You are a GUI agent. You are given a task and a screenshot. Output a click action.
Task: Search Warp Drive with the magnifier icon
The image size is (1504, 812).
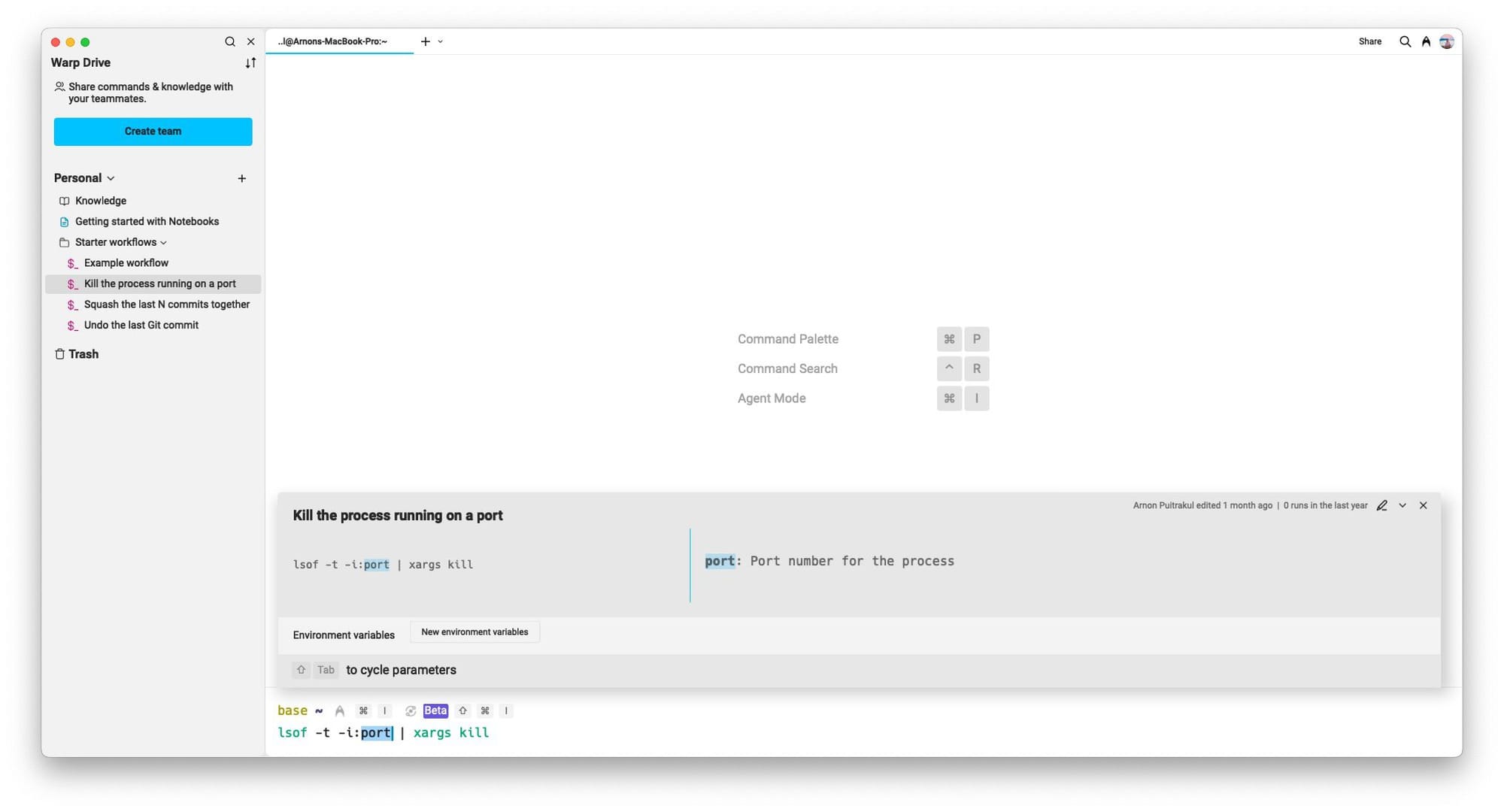[x=230, y=42]
